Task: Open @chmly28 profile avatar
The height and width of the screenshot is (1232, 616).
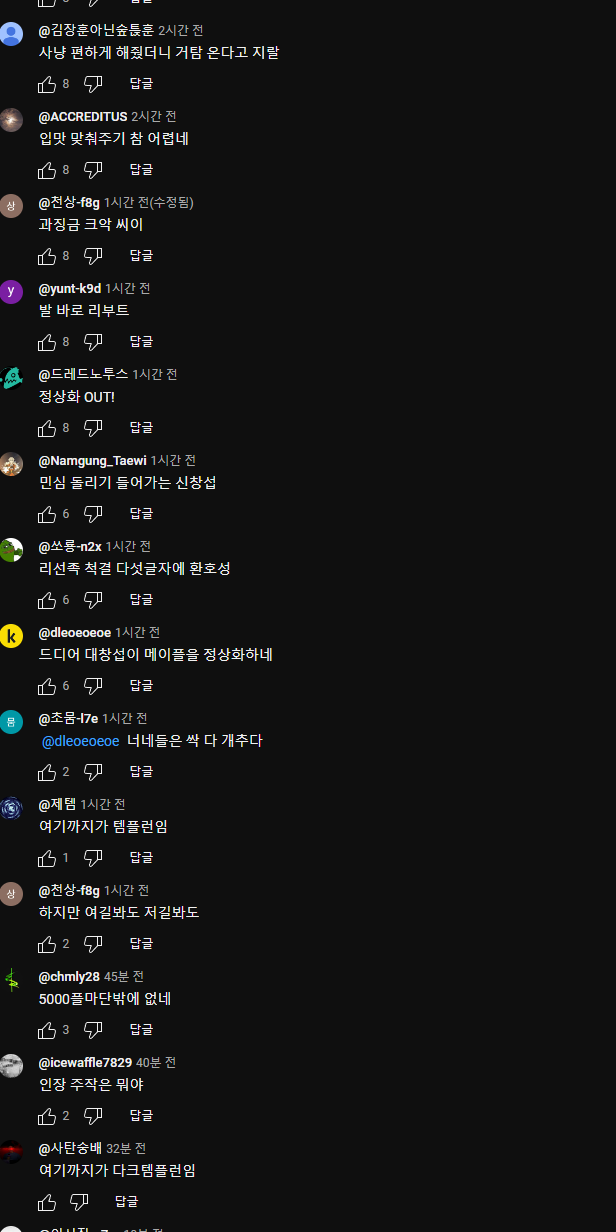Action: (x=11, y=980)
